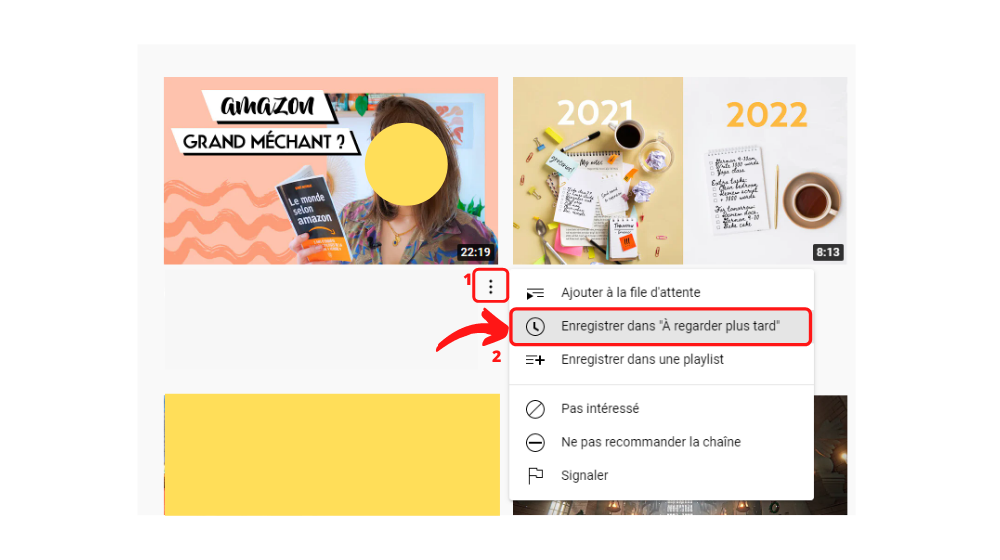Choose Enregistrer dans "À regarder plus tard"
The width and height of the screenshot is (1000, 560).
[x=661, y=327]
